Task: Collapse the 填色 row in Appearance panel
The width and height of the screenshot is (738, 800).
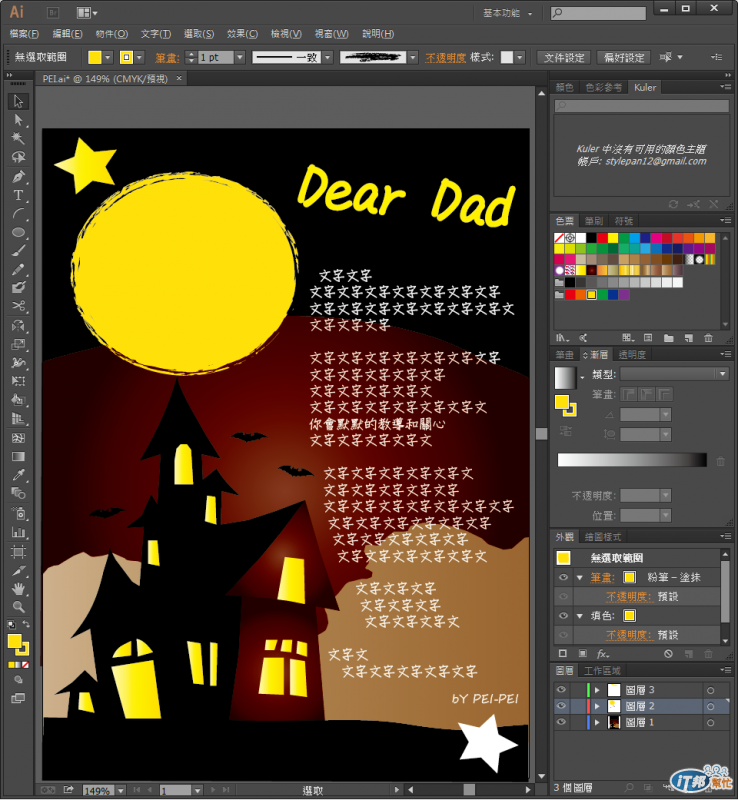Action: [580, 616]
